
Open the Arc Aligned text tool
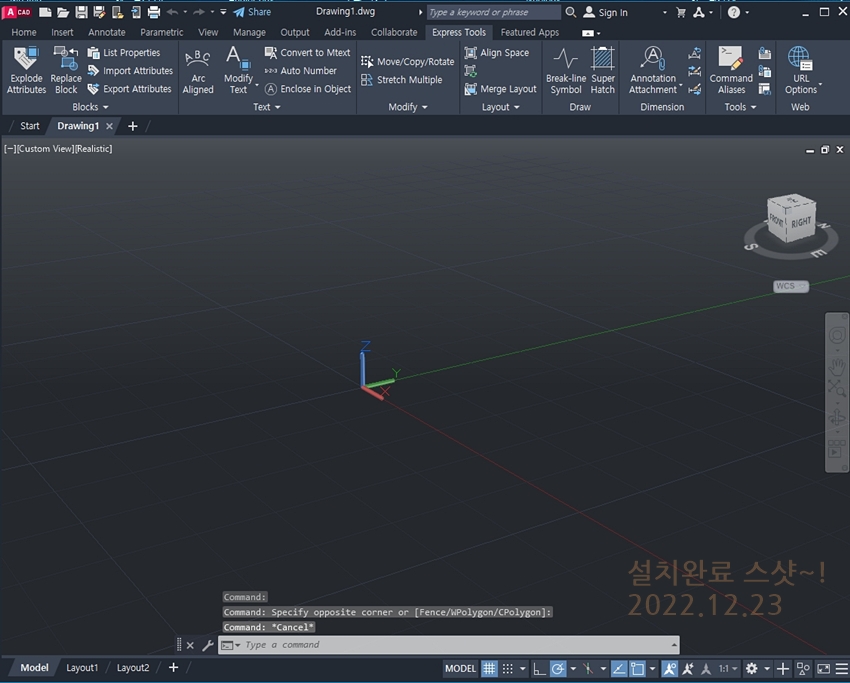(x=198, y=69)
